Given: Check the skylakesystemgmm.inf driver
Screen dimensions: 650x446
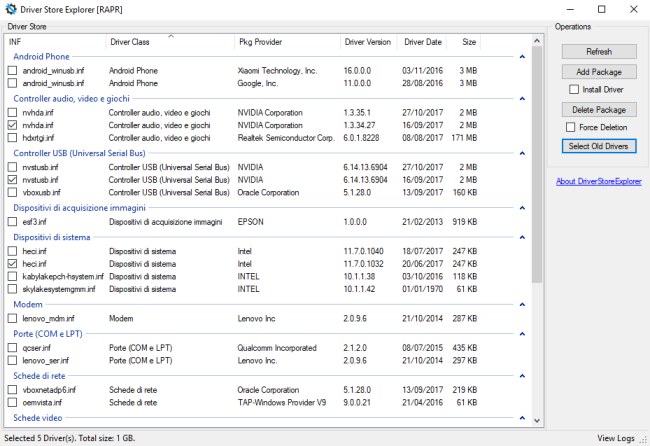Looking at the screenshot, I should click(x=12, y=289).
